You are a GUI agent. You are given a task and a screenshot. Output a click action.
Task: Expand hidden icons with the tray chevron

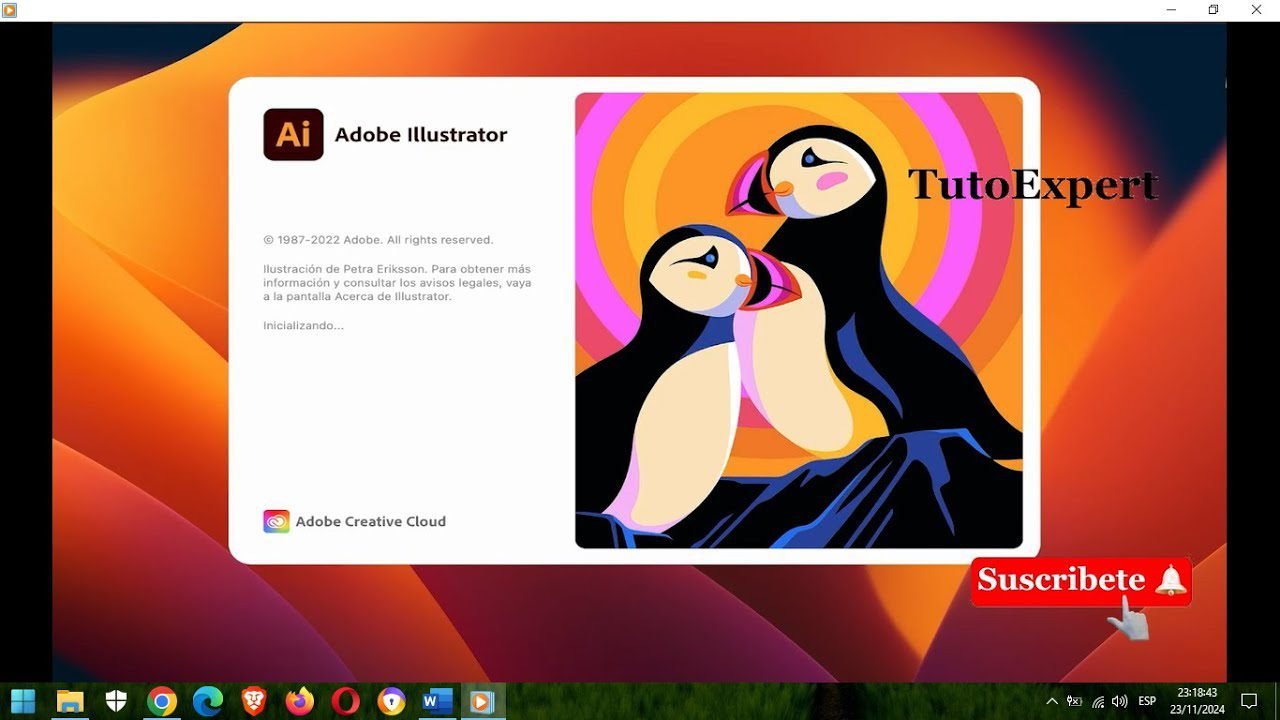pos(1052,701)
